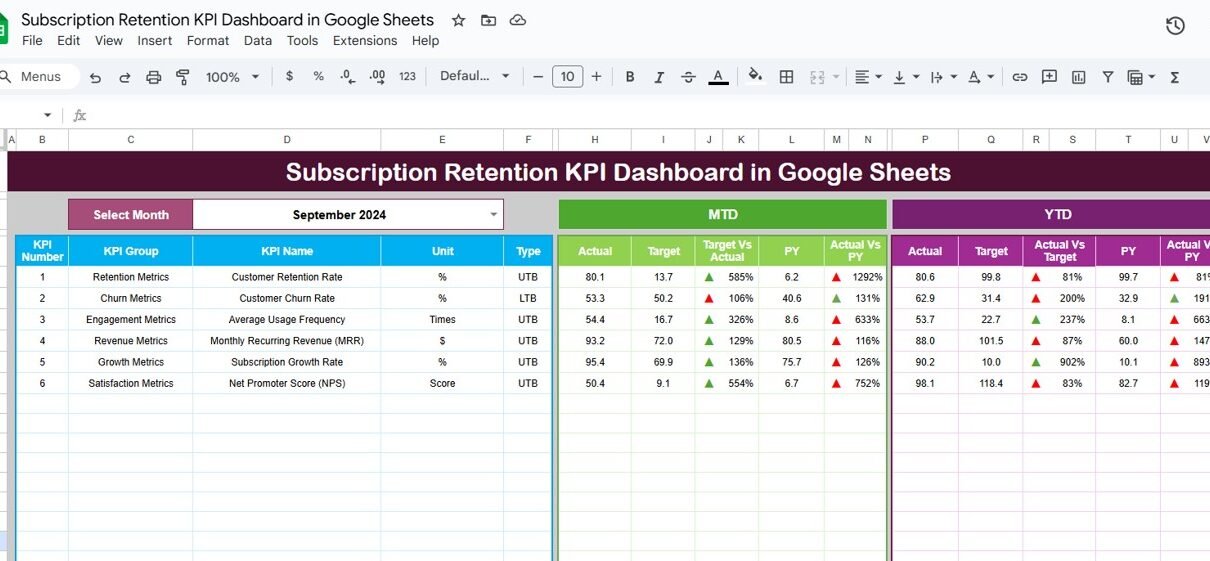
Task: Click the Insert link icon
Action: (1020, 77)
